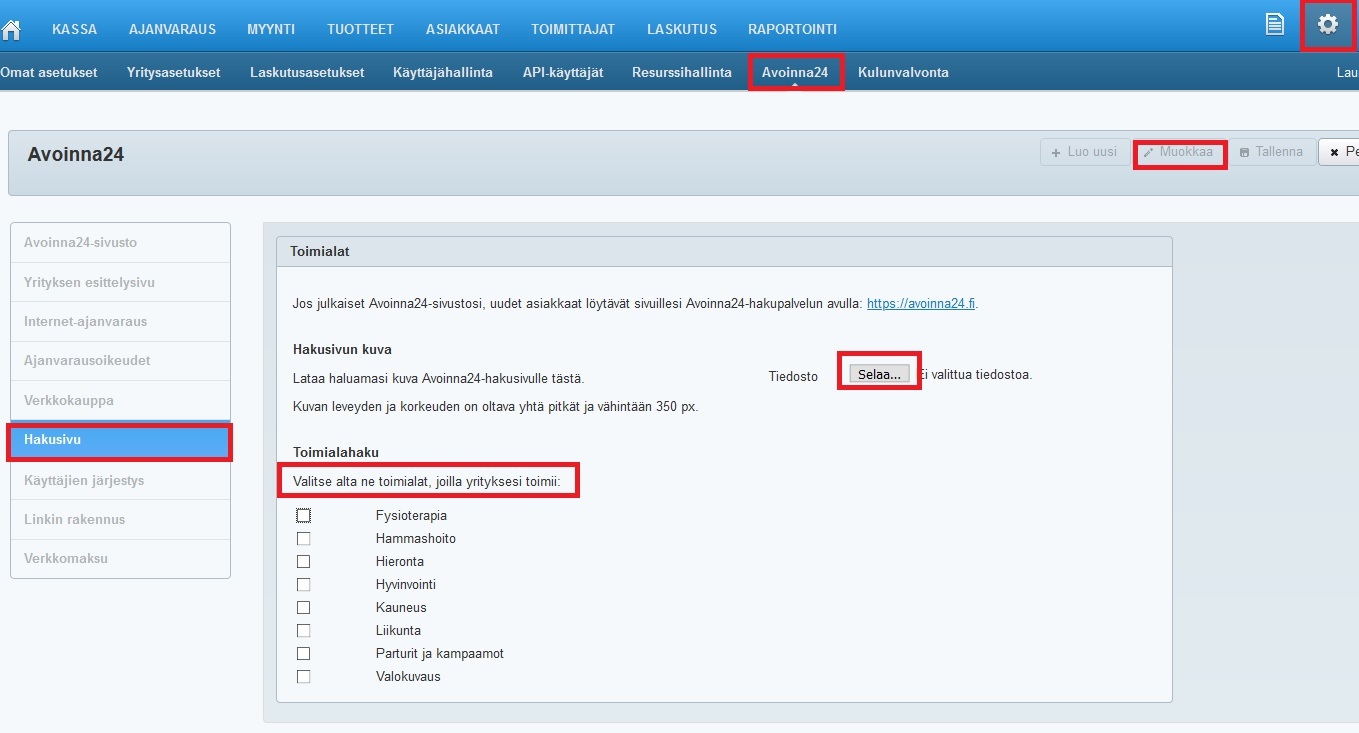Open the RAPORTOINTI menu
The height and width of the screenshot is (733, 1359).
point(792,29)
